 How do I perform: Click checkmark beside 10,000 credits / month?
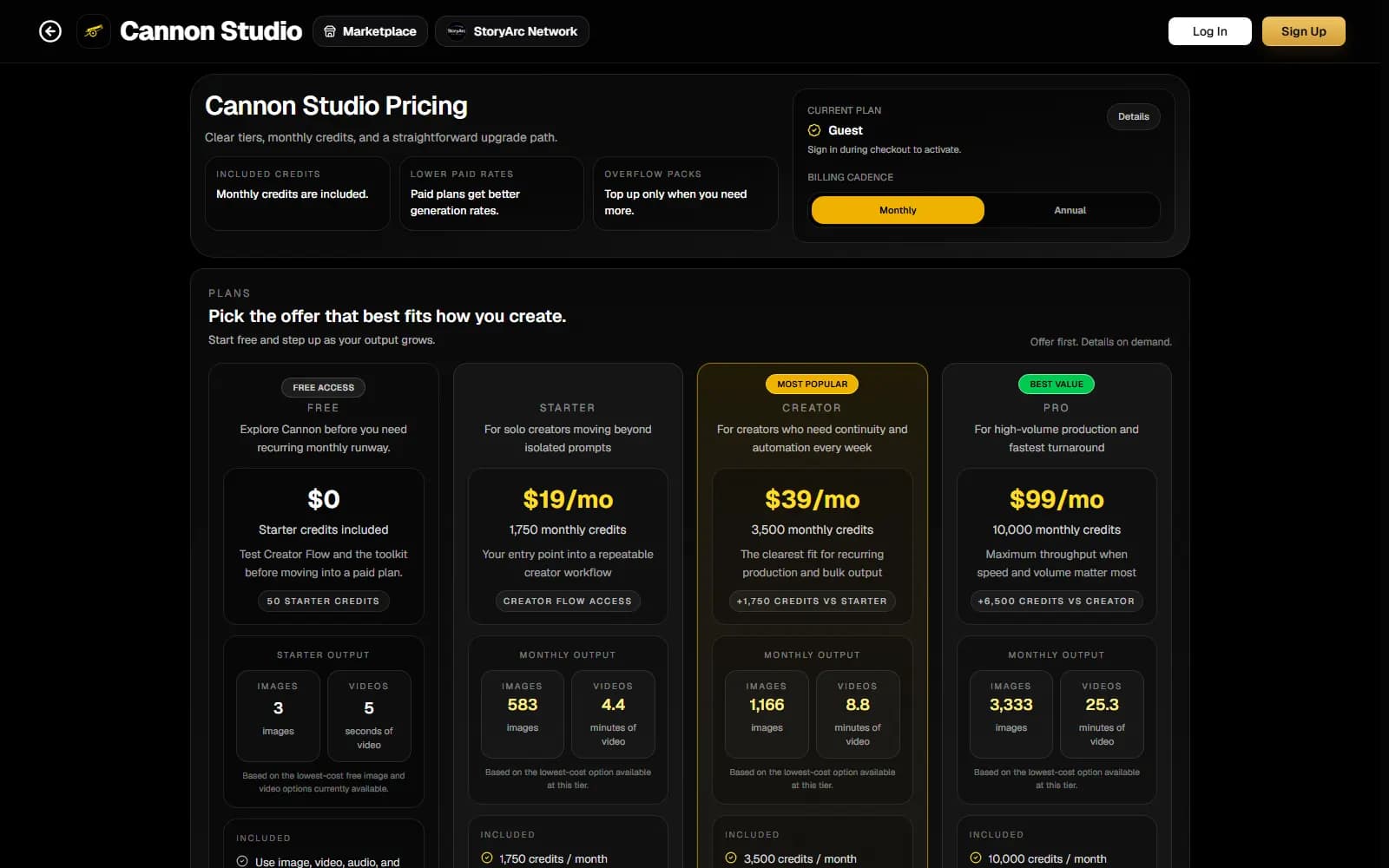point(976,858)
